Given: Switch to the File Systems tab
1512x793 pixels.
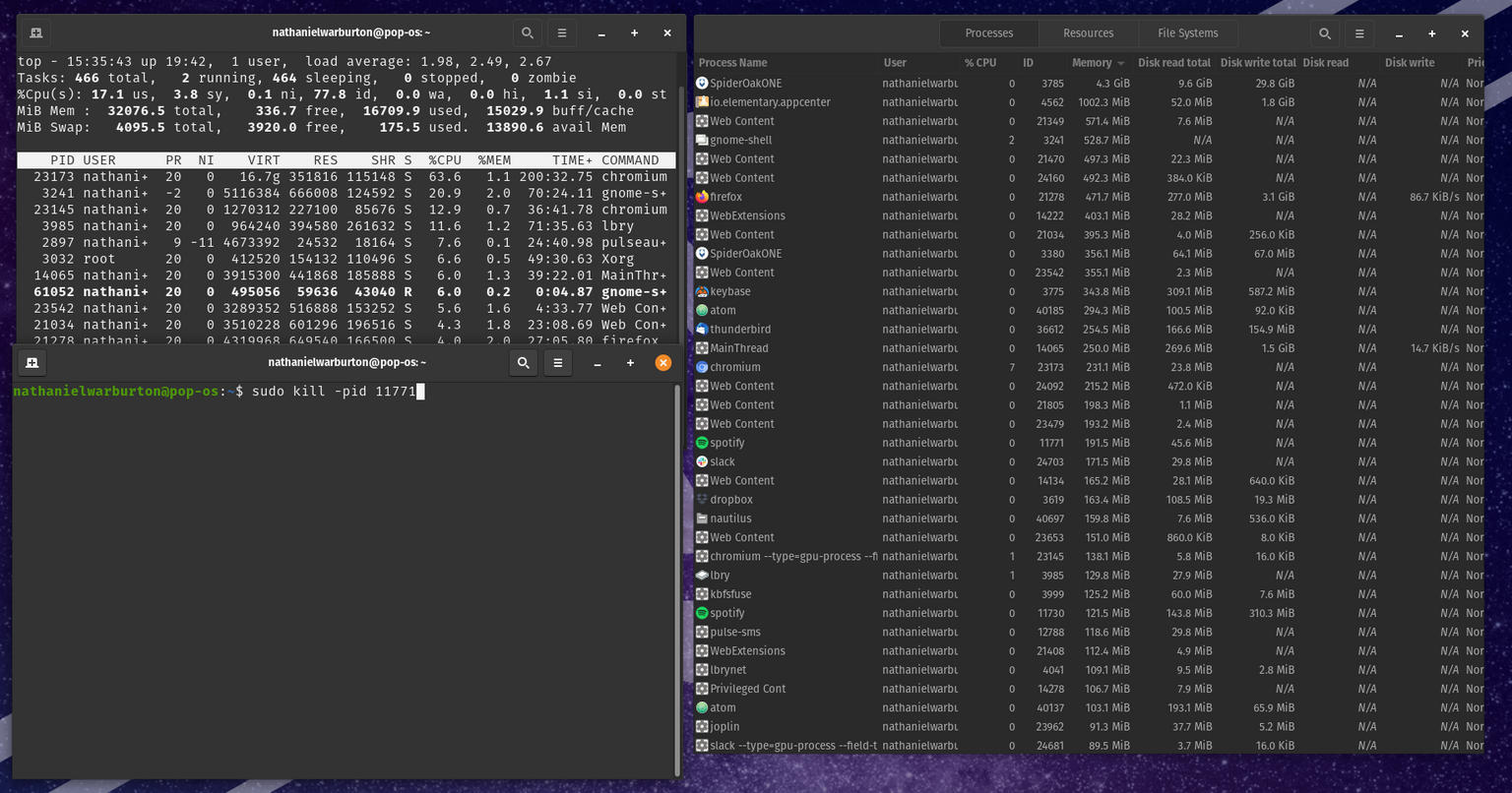Looking at the screenshot, I should click(x=1187, y=32).
